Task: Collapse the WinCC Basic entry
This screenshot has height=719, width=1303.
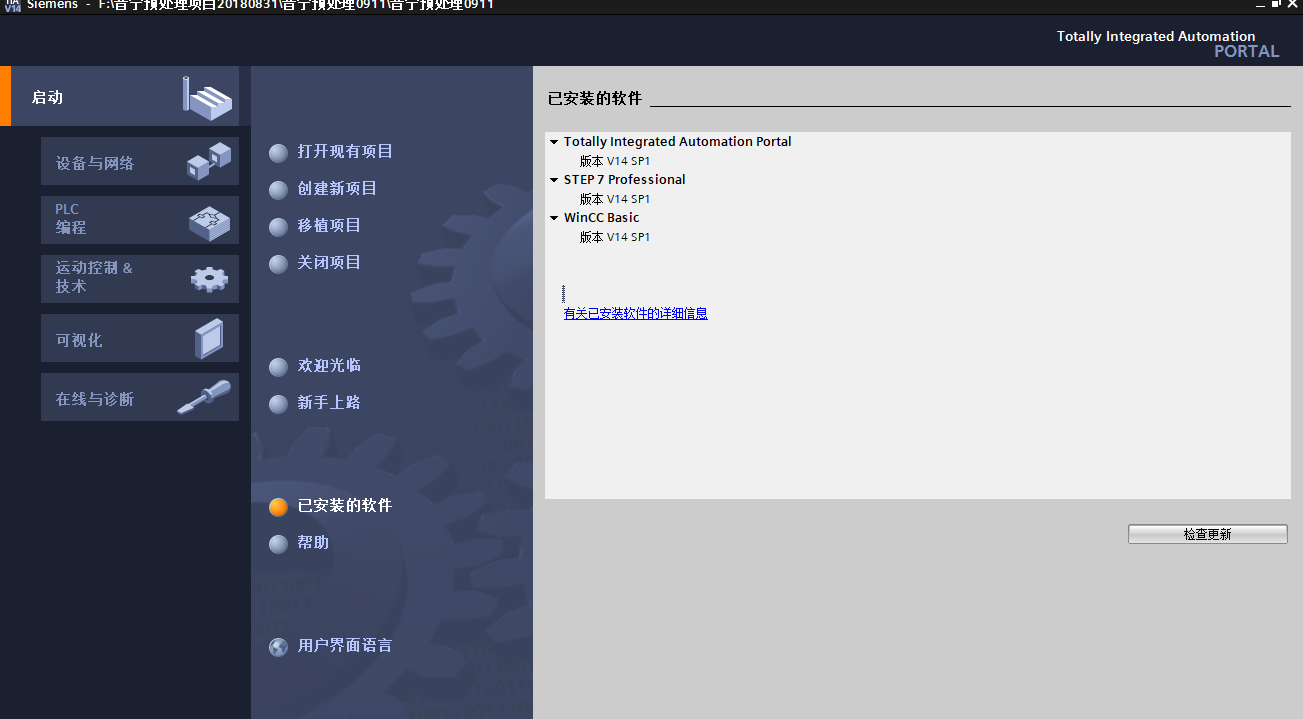Action: [554, 218]
